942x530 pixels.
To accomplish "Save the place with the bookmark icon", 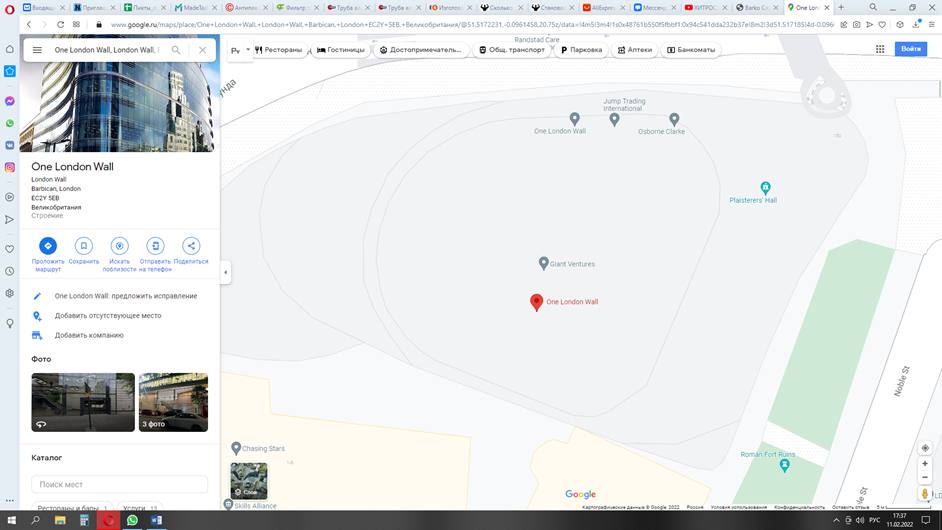I will pyautogui.click(x=84, y=246).
